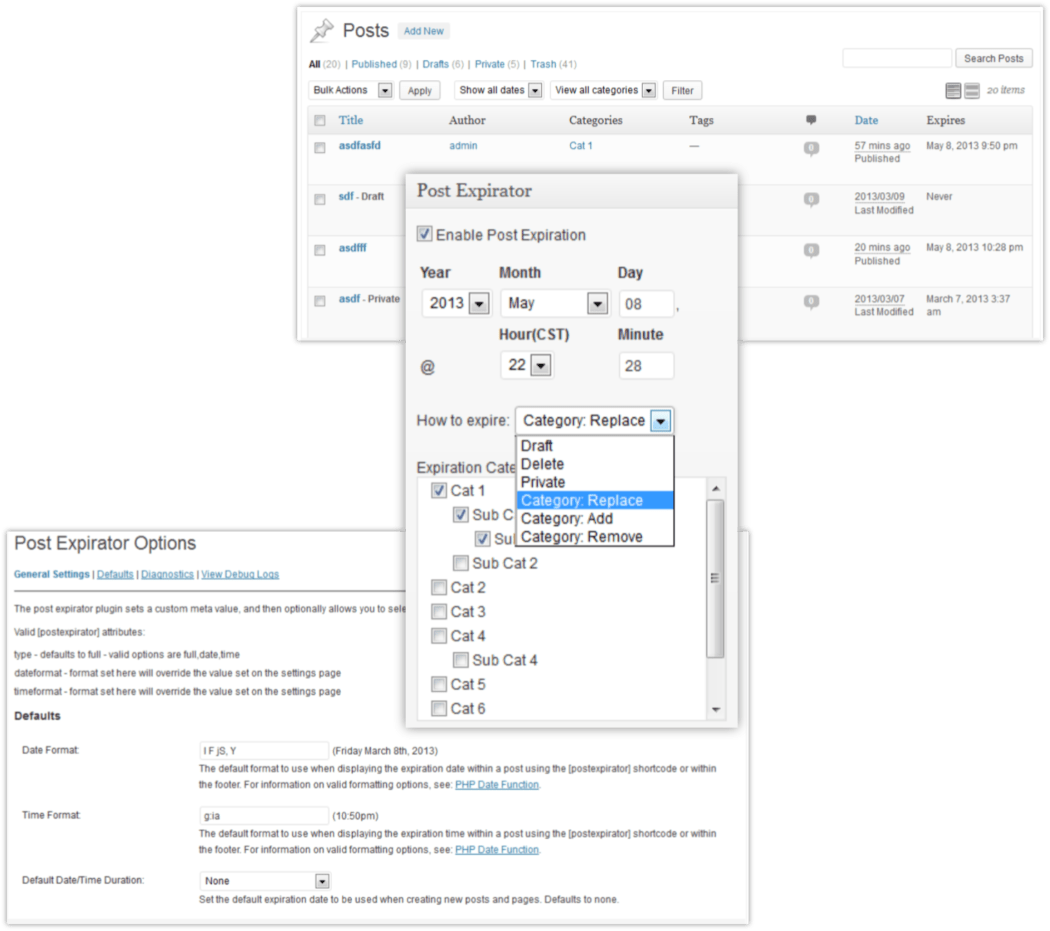The image size is (1050, 931).
Task: Choose Delete expire option
Action: 595,463
